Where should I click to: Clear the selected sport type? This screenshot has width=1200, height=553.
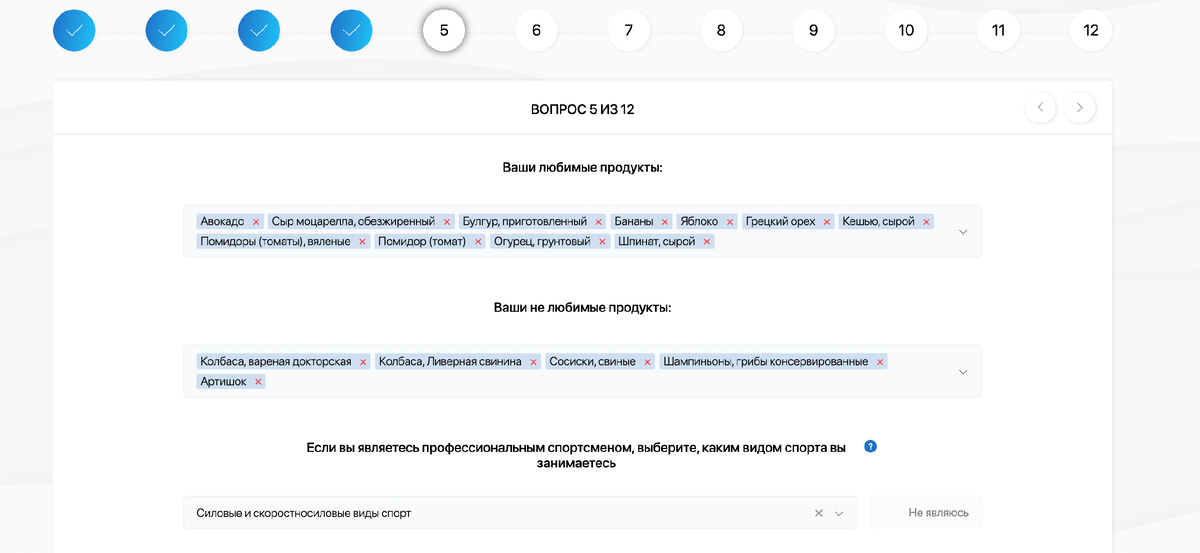tap(818, 513)
